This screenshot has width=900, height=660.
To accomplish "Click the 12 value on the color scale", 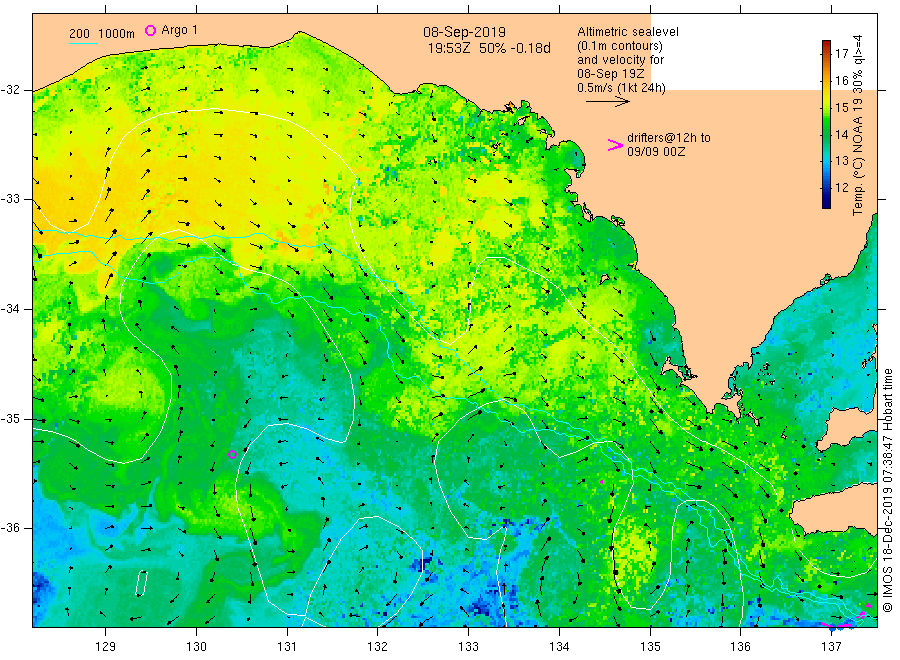I will click(x=841, y=188).
